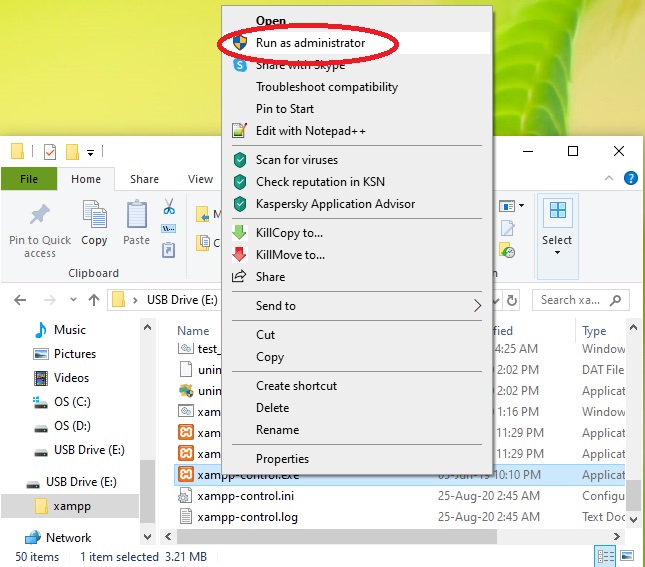Select the xampp-control.ini file
Image resolution: width=645 pixels, height=567 pixels.
[245, 496]
